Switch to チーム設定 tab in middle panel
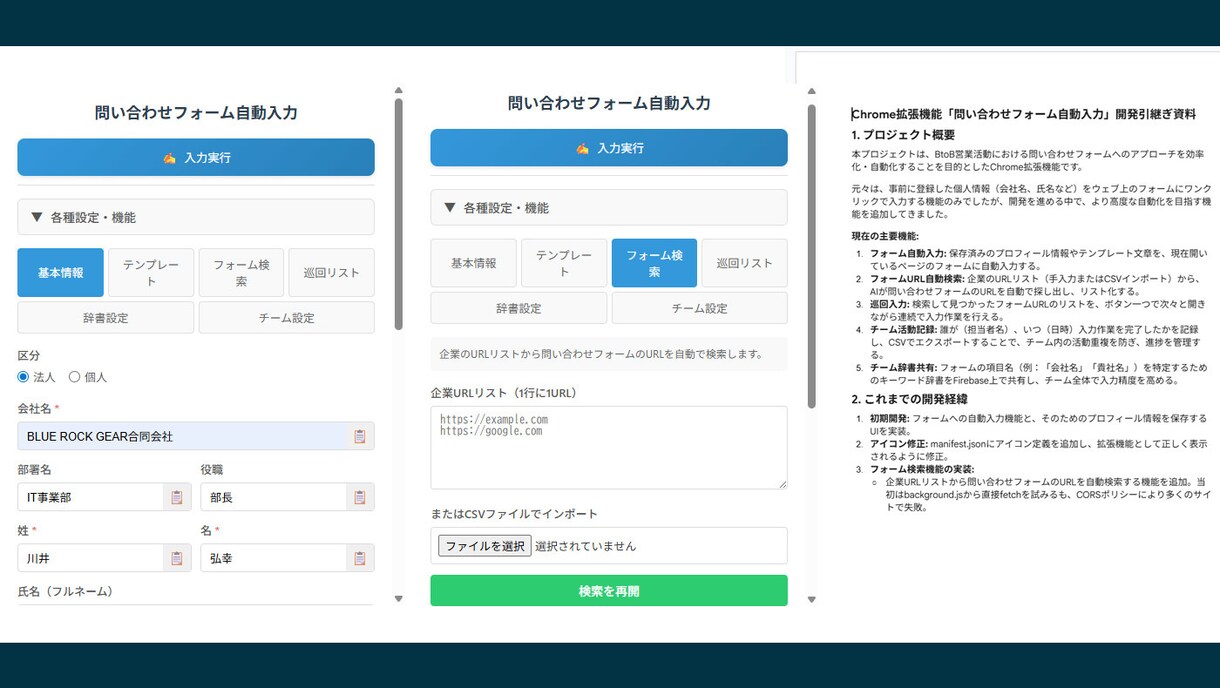This screenshot has height=688, width=1220. [x=700, y=308]
